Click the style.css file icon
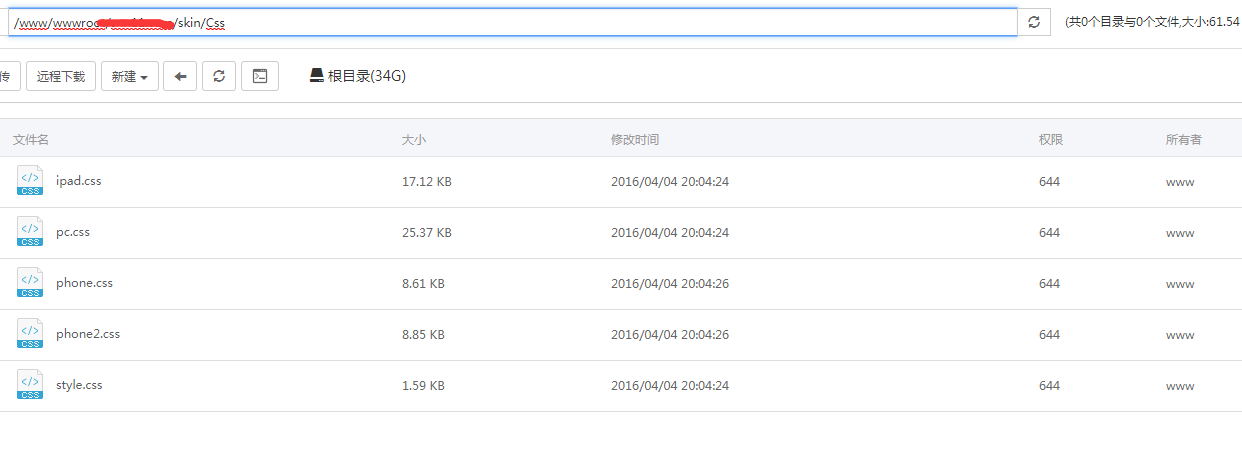The image size is (1242, 466). (30, 385)
